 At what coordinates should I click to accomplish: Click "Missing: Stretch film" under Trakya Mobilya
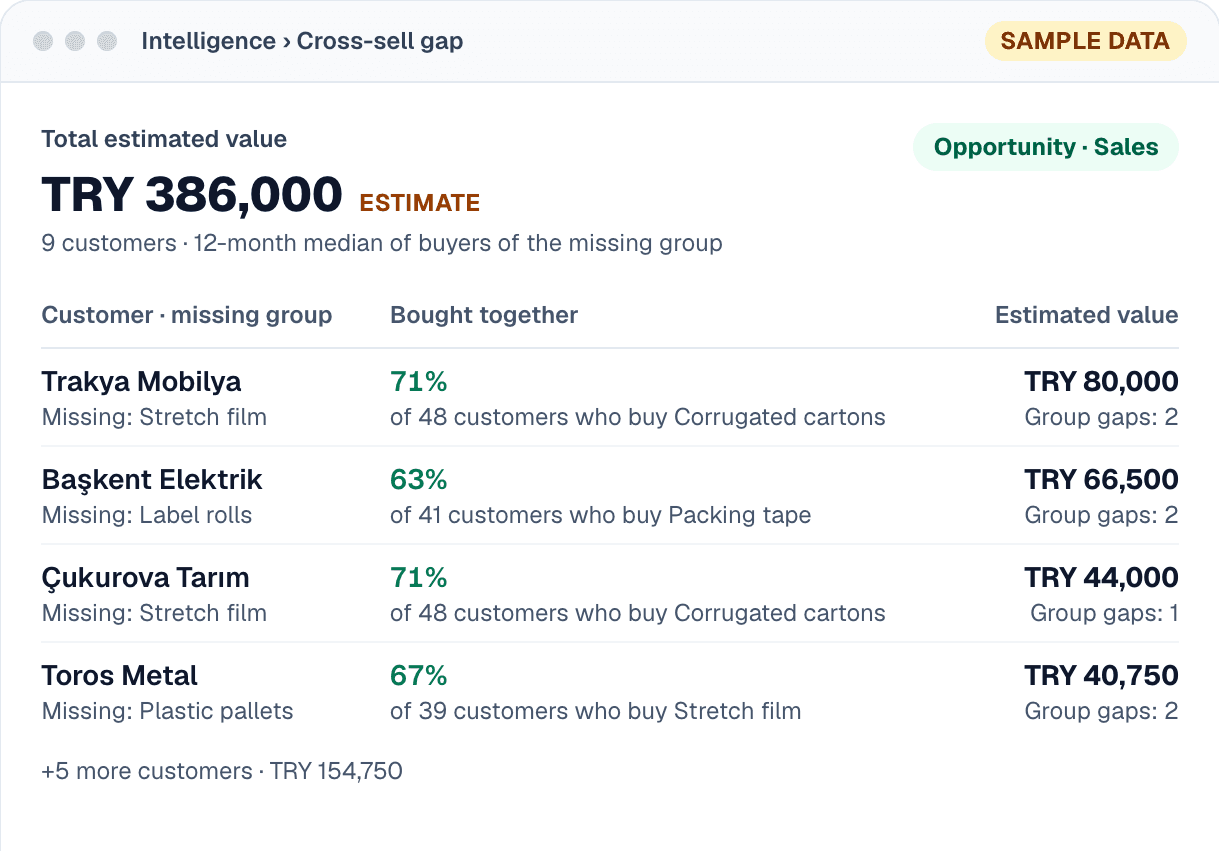pos(154,417)
